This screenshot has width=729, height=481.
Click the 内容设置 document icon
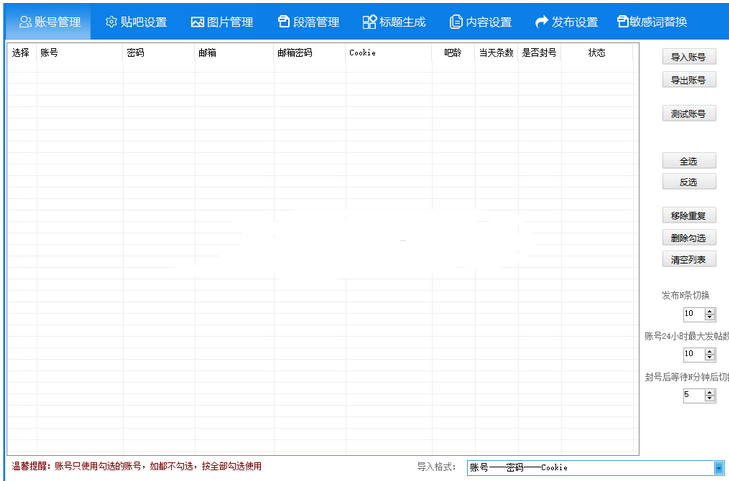456,22
